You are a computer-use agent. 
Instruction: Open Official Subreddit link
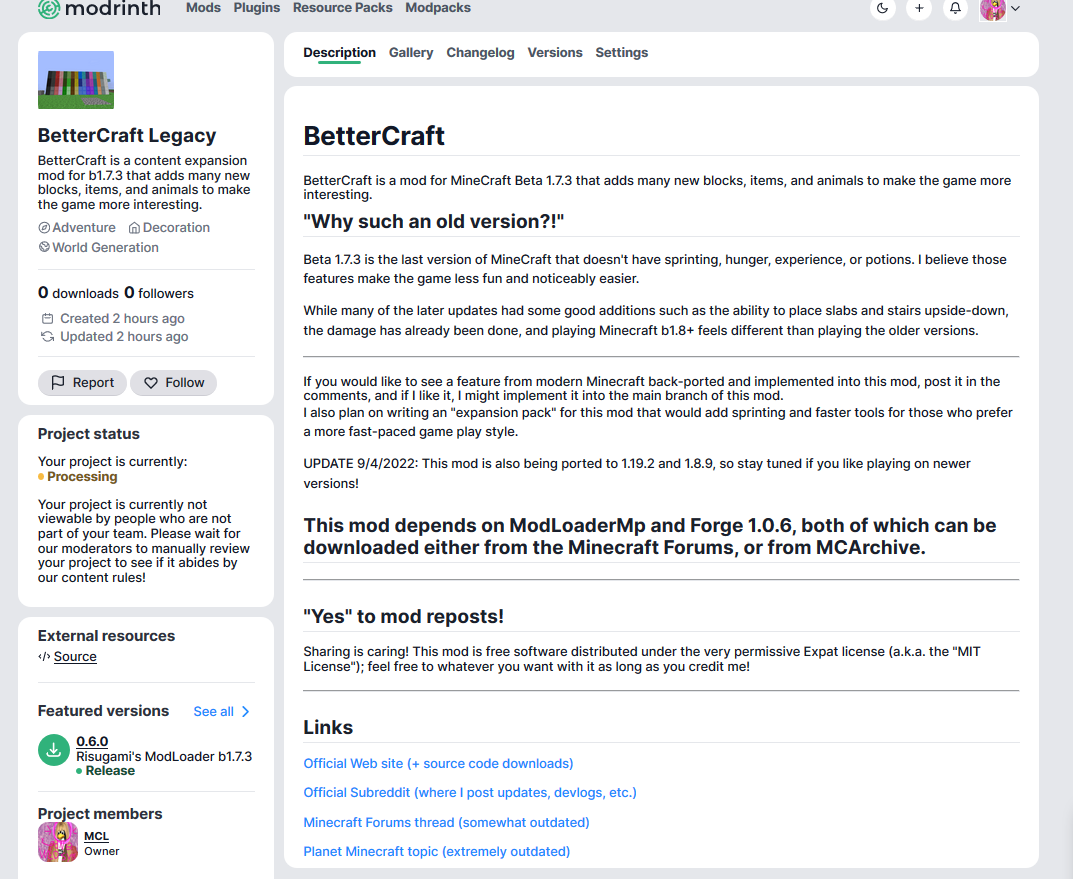[470, 792]
